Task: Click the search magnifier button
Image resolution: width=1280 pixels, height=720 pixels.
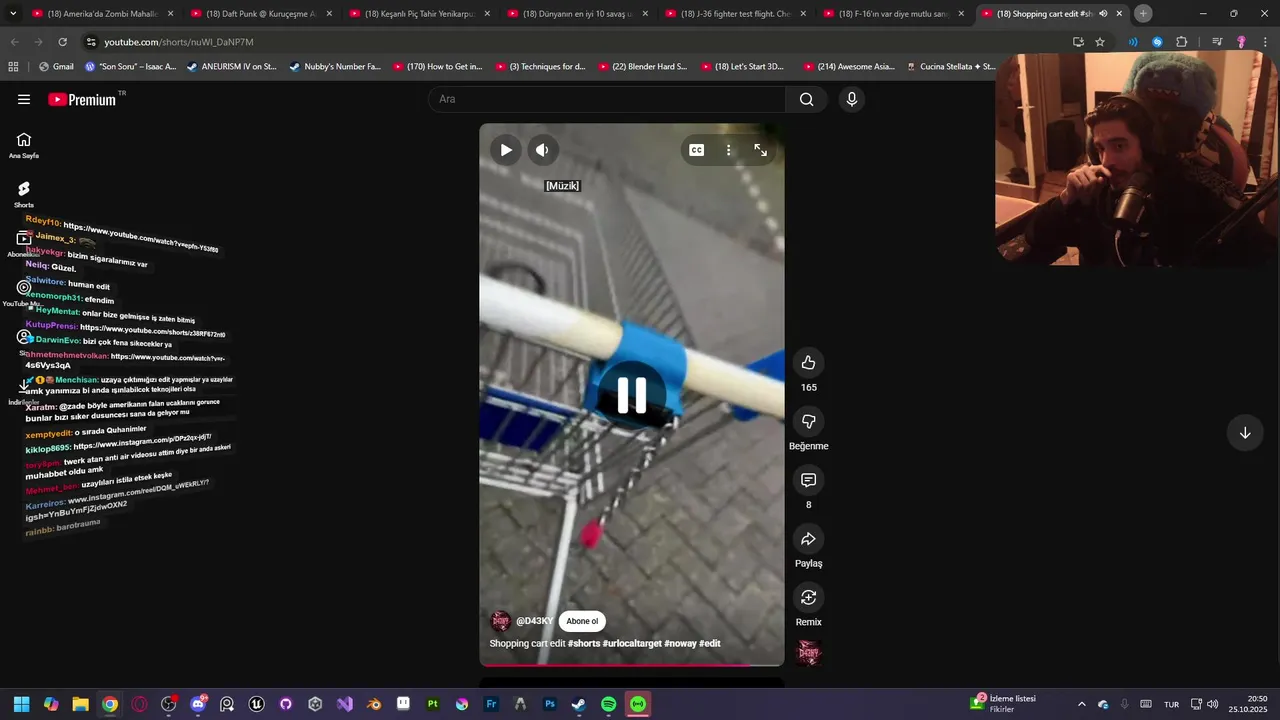Action: click(806, 99)
